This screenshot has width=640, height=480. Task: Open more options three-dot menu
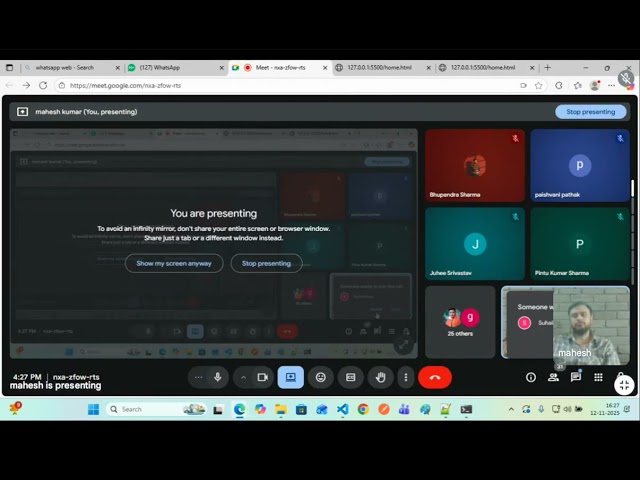pos(406,377)
